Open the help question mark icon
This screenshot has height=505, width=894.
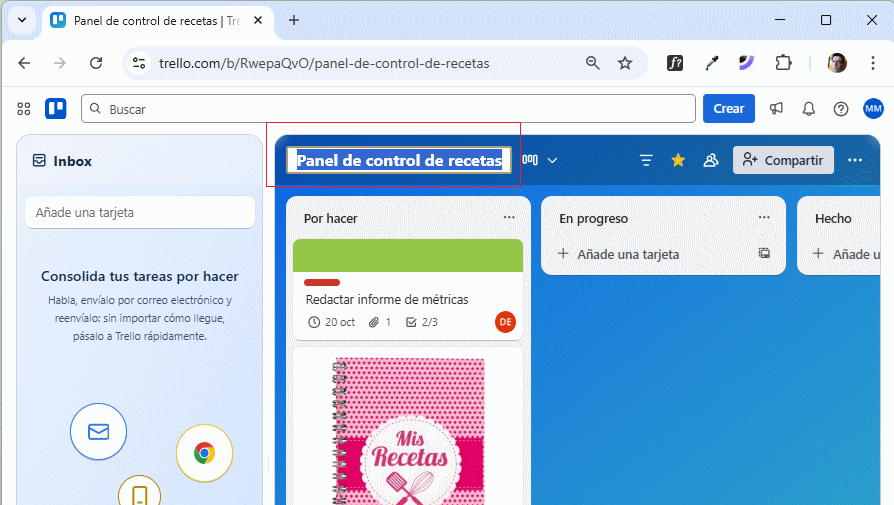(841, 109)
